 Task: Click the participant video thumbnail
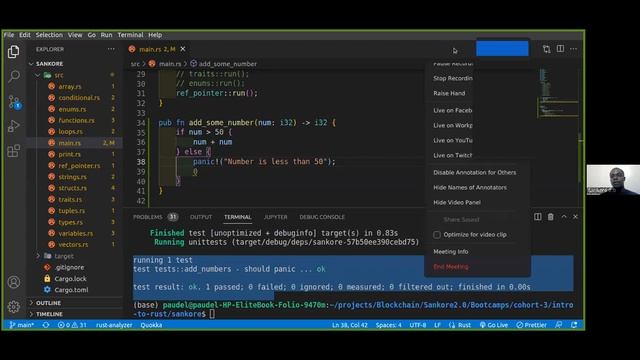click(x=613, y=180)
